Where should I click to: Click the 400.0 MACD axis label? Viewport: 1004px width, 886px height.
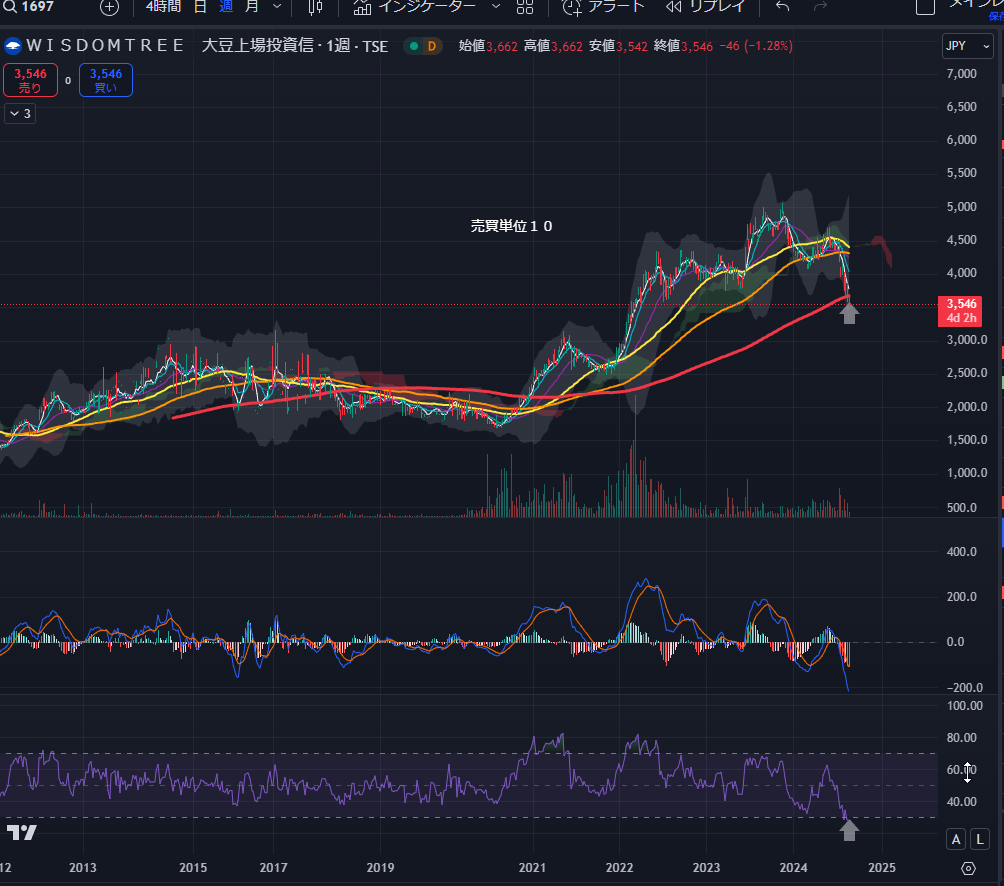tap(962, 552)
